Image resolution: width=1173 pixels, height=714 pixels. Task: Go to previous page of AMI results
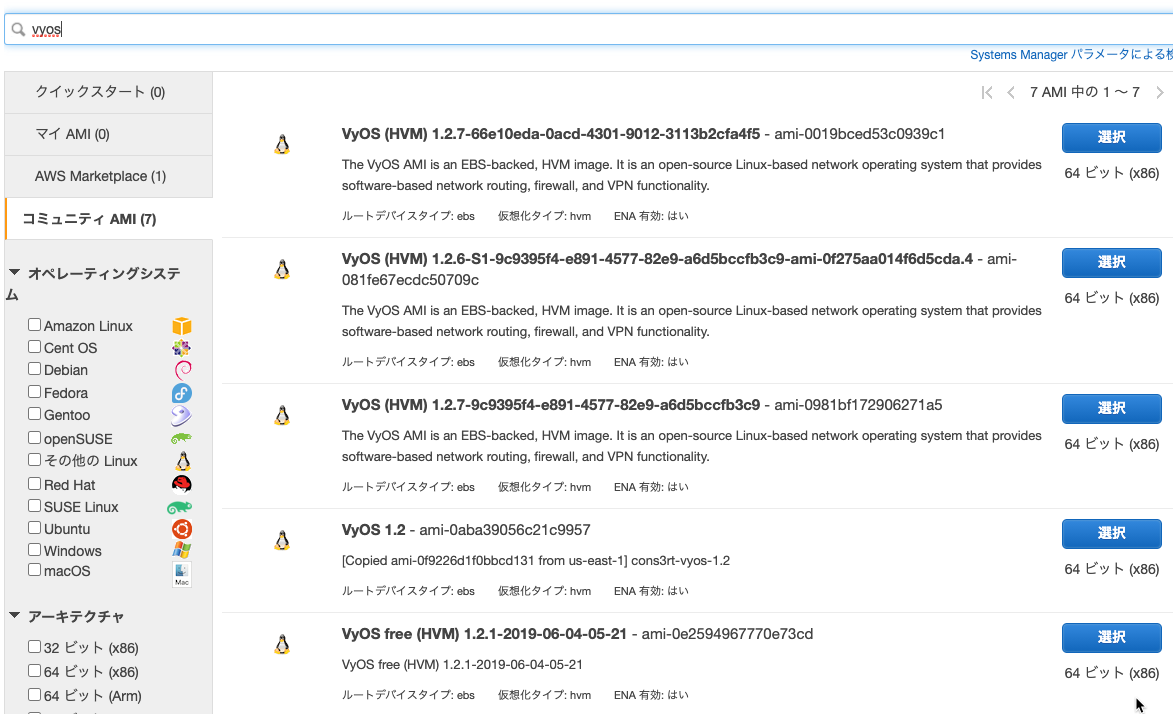click(x=1011, y=92)
